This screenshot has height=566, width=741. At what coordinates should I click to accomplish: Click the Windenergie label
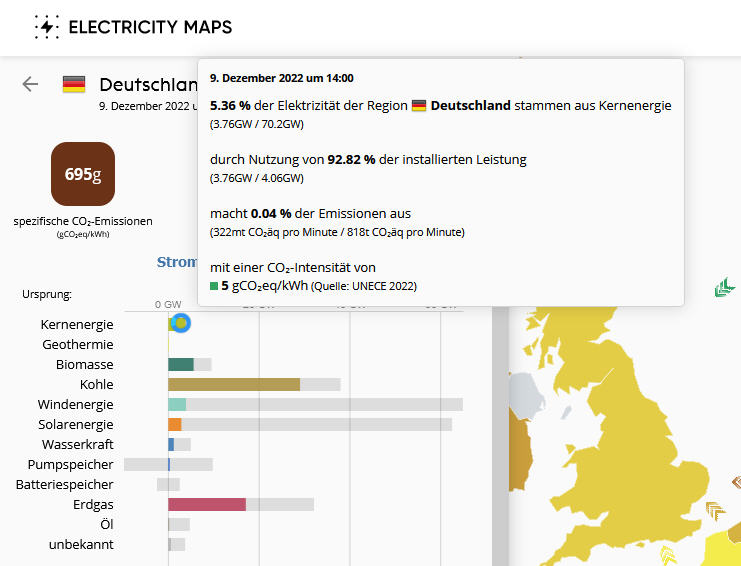[x=76, y=404]
